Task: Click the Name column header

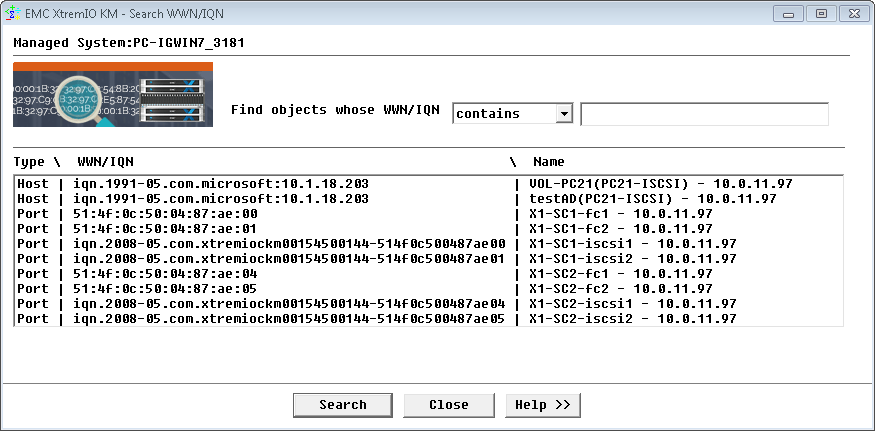Action: click(x=549, y=162)
